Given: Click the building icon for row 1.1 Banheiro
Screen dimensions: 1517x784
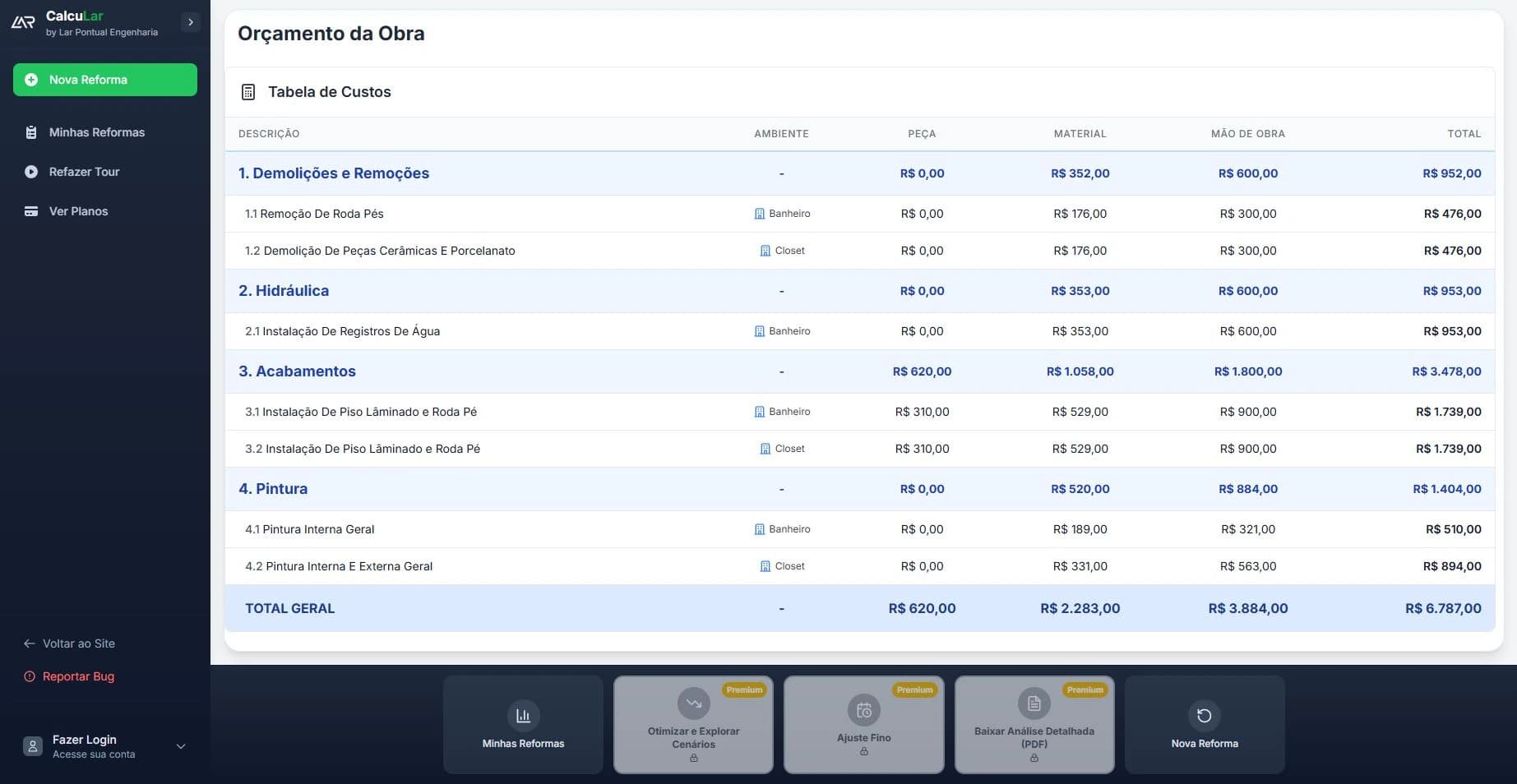Looking at the screenshot, I should (x=759, y=214).
